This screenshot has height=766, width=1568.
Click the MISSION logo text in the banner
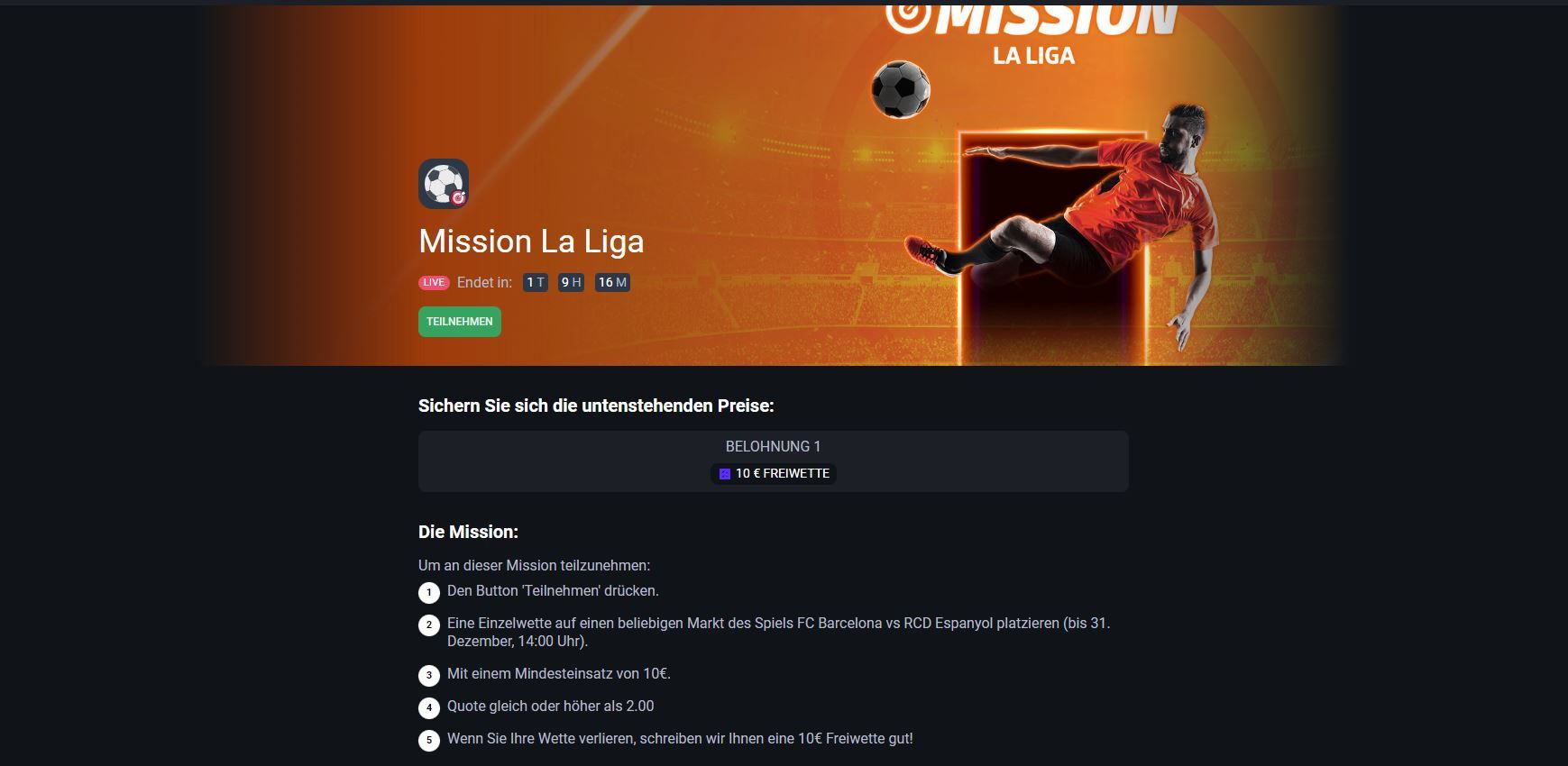pyautogui.click(x=1032, y=20)
